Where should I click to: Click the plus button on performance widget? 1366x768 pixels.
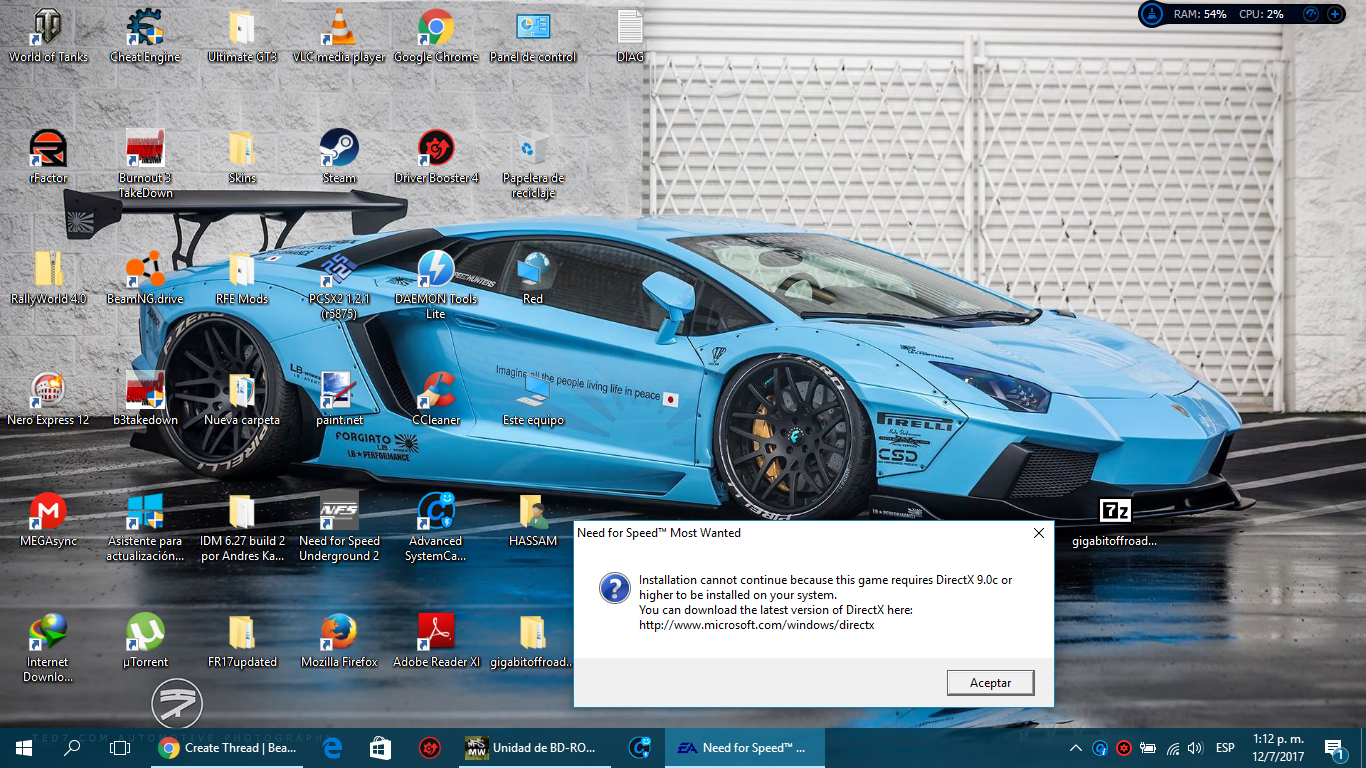click(x=1334, y=14)
